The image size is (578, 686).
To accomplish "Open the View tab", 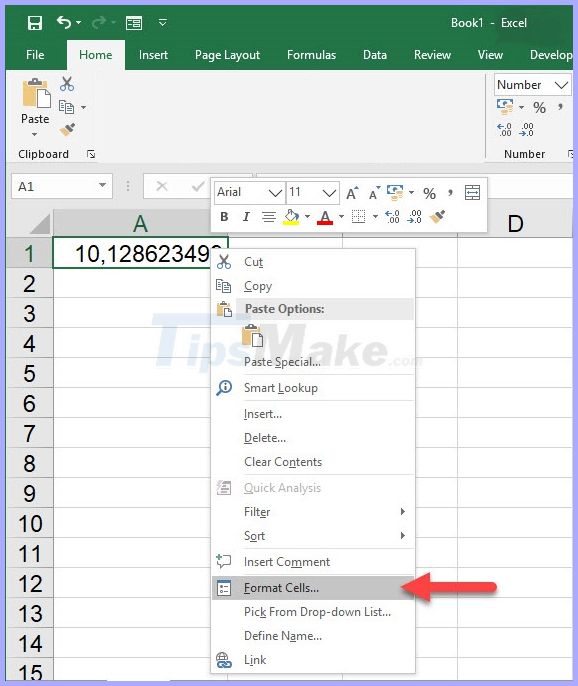I will click(490, 55).
